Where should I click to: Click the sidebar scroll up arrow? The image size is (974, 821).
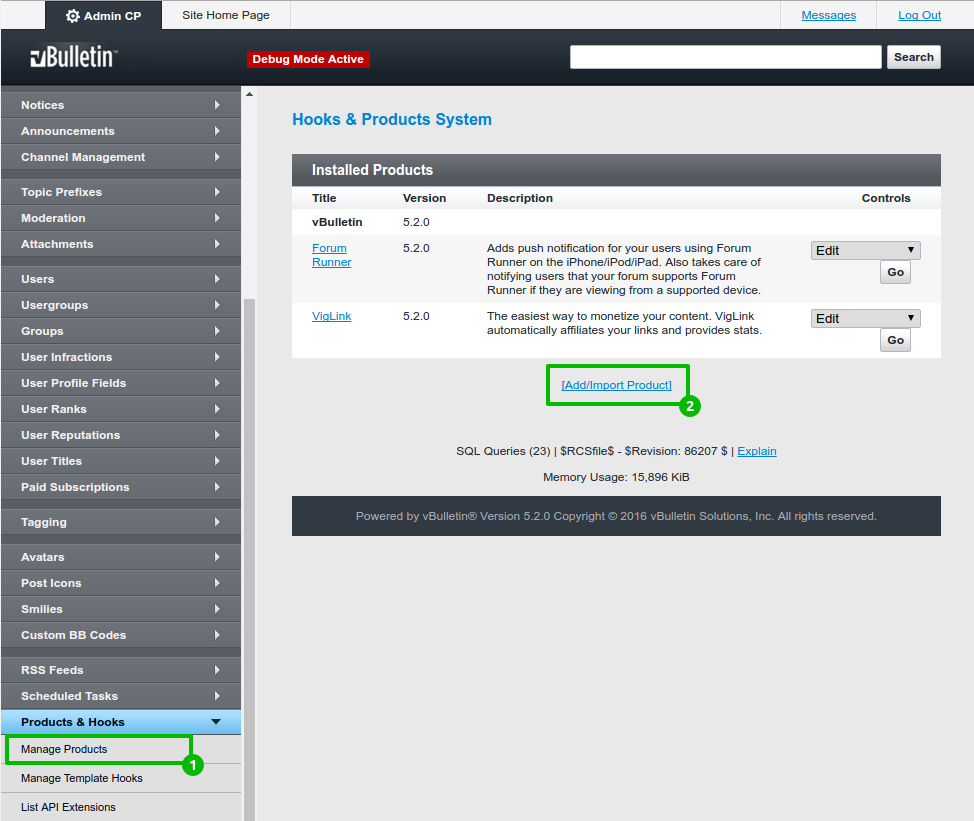(249, 94)
